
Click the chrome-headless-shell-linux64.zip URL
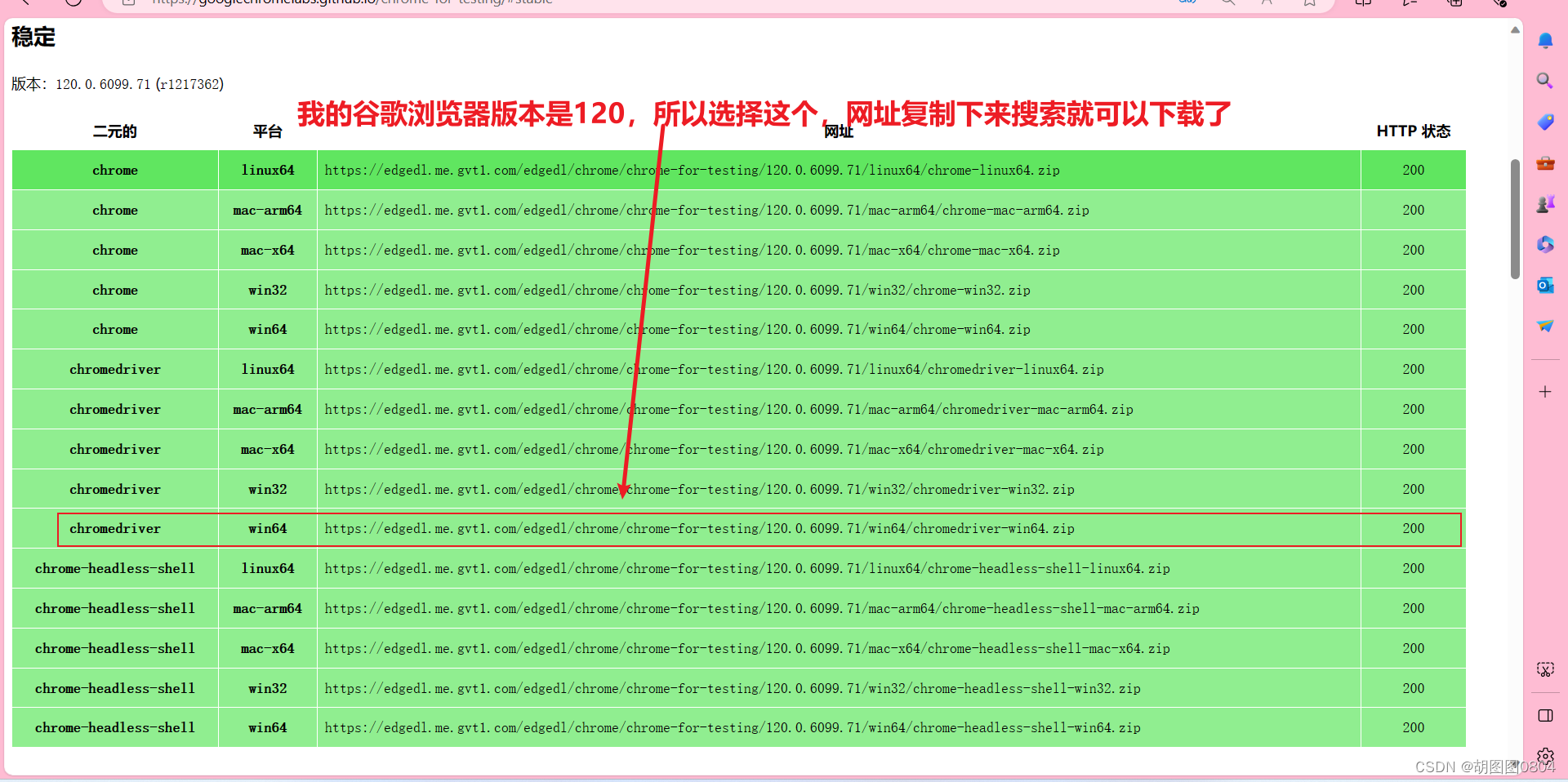(x=747, y=569)
